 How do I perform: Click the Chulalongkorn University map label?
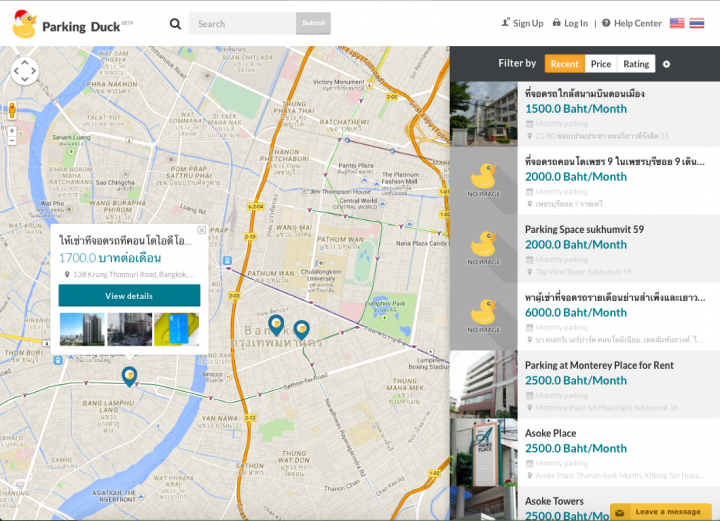321,275
